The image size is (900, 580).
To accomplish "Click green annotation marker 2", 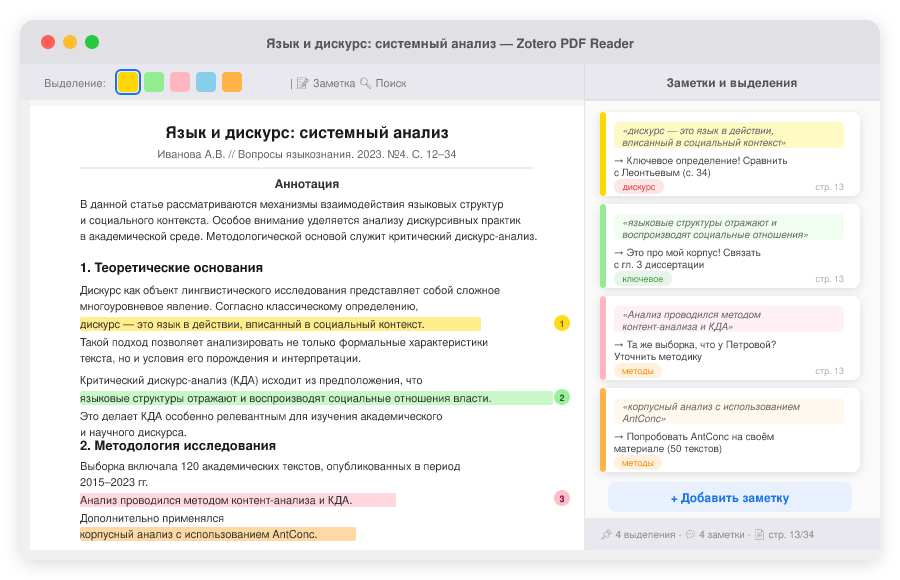I will (562, 397).
